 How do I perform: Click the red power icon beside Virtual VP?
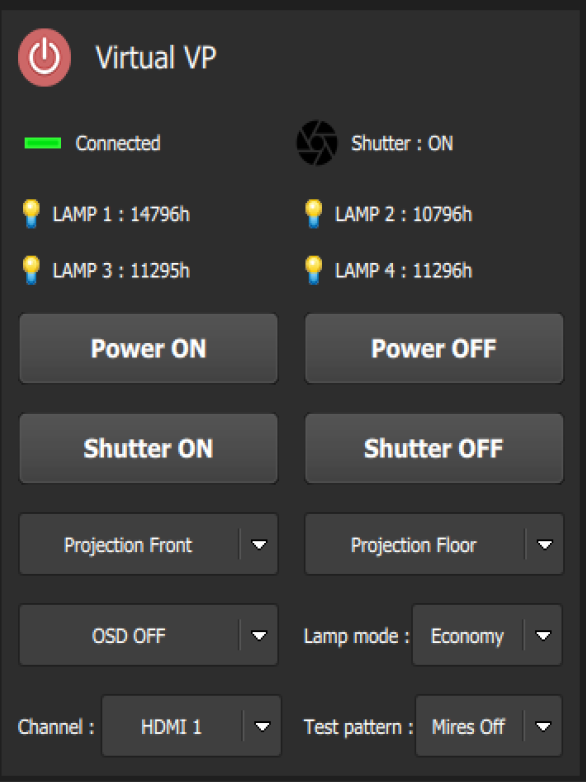pyautogui.click(x=44, y=58)
